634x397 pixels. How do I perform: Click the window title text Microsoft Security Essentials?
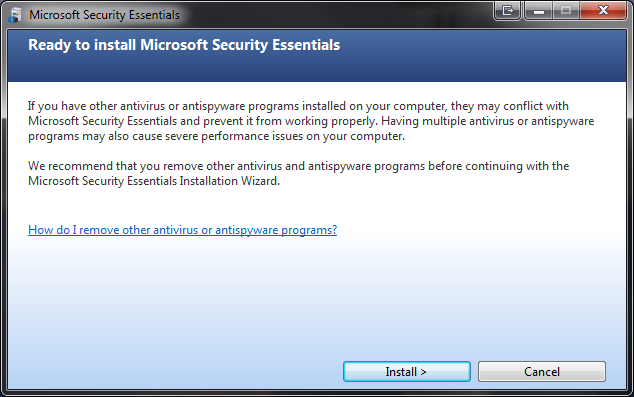(x=104, y=15)
